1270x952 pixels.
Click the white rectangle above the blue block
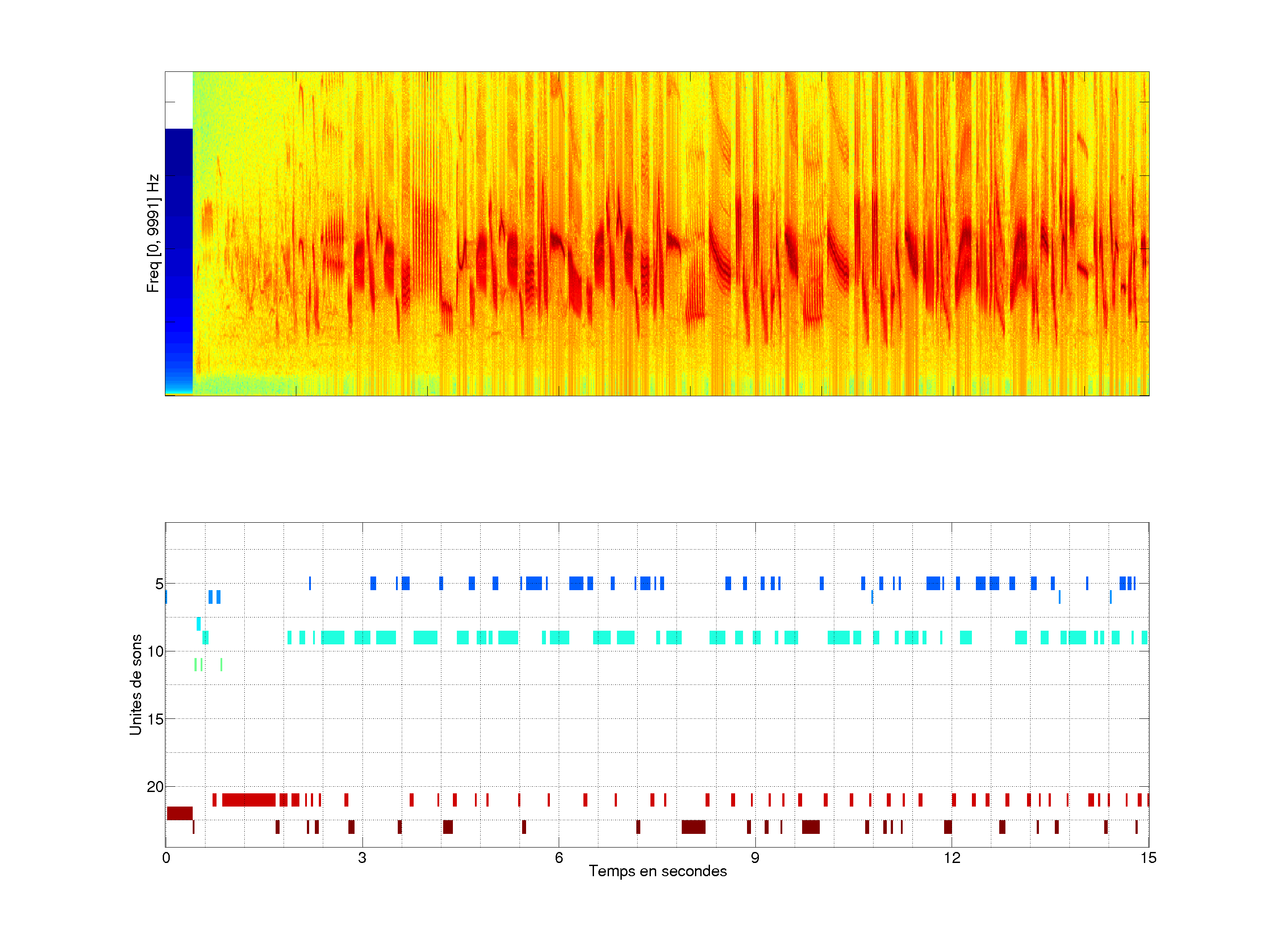[x=179, y=100]
